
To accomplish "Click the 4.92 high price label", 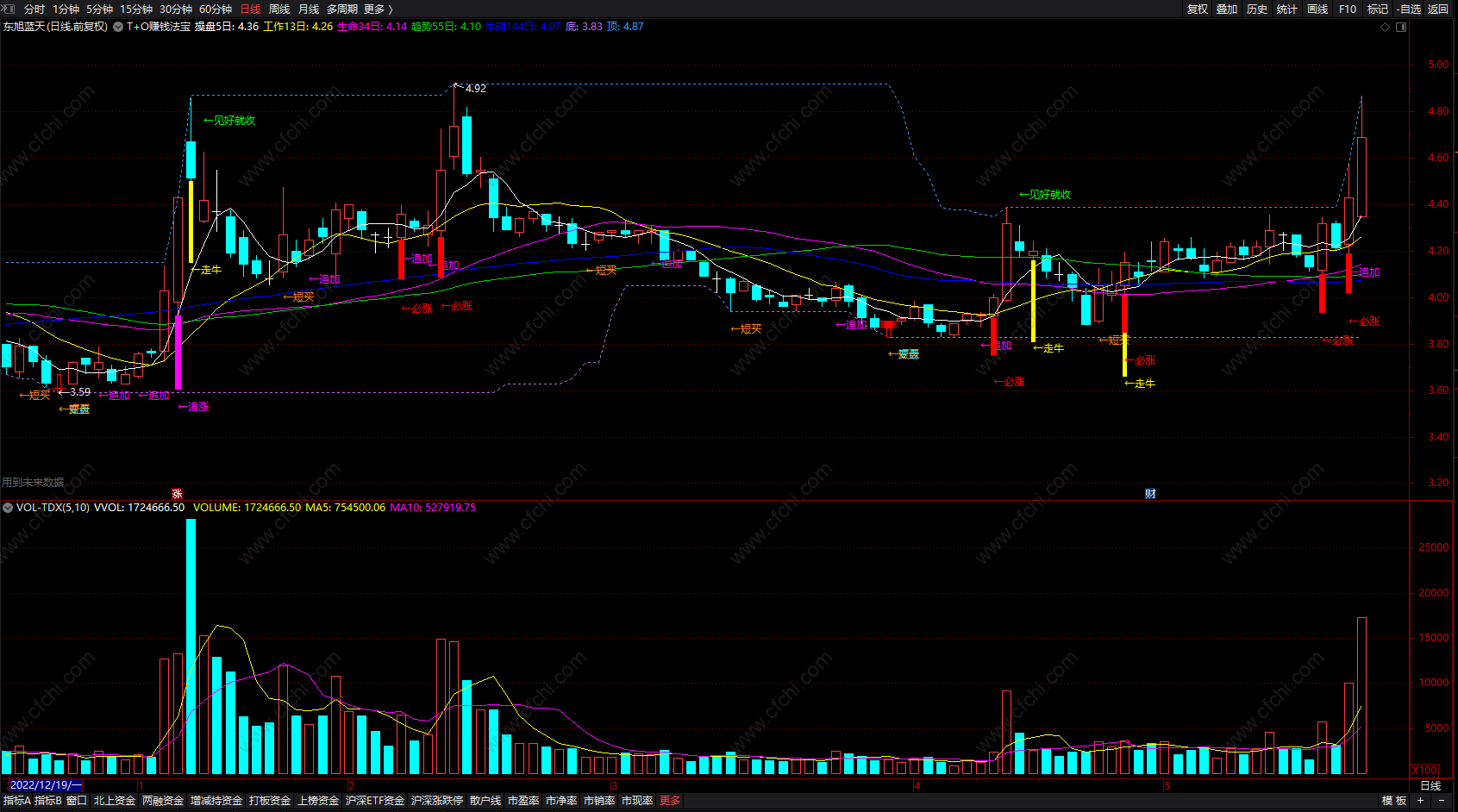I will (476, 89).
